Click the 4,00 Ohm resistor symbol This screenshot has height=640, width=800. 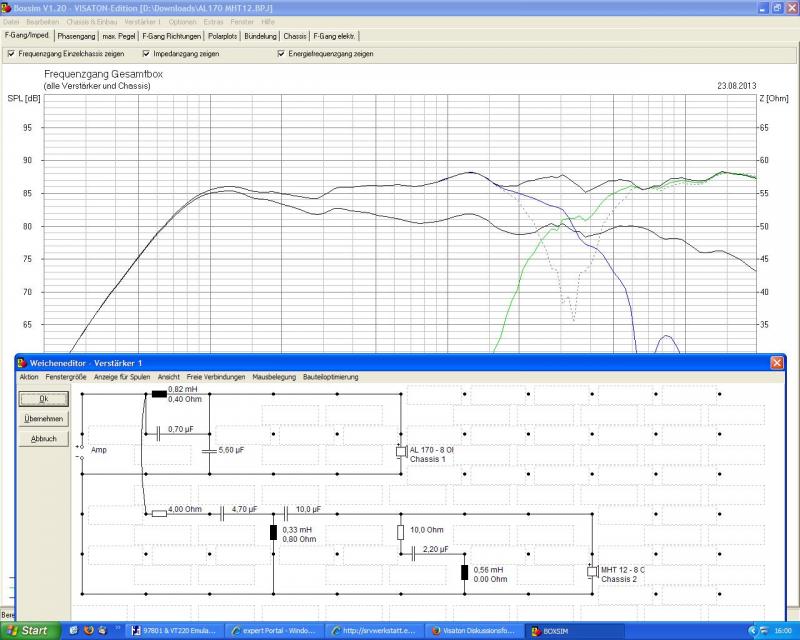pos(158,513)
